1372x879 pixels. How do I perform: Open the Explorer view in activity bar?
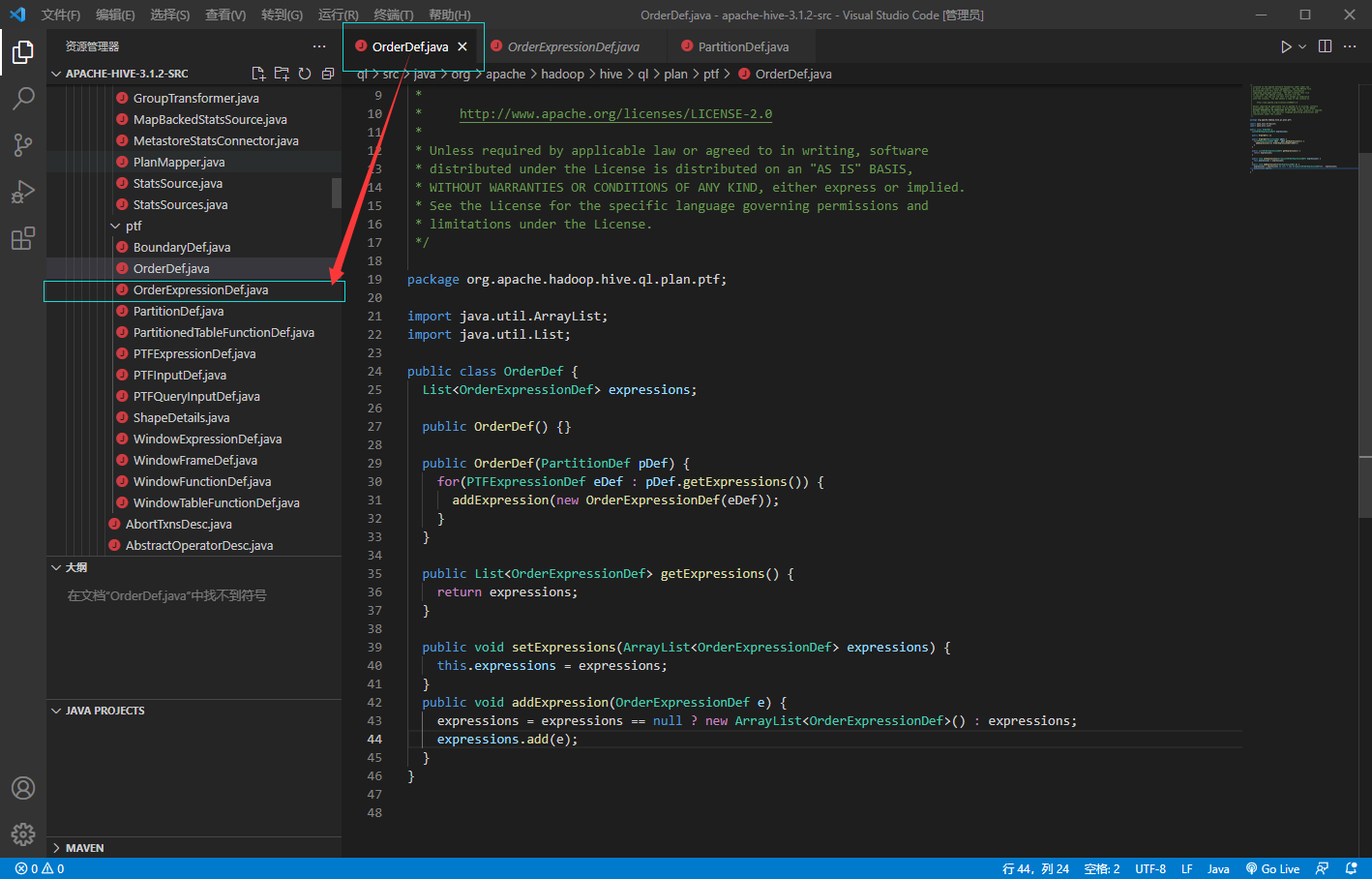click(23, 51)
